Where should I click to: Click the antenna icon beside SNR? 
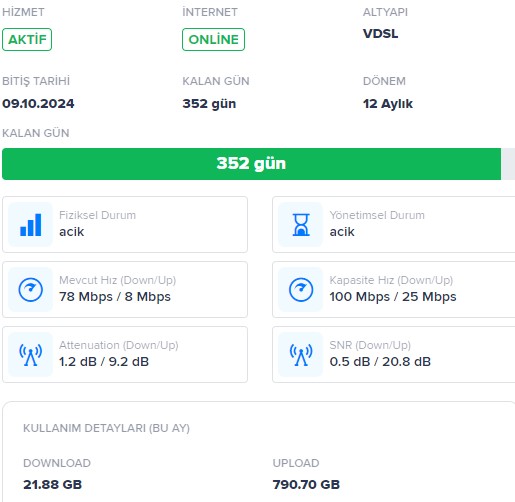pyautogui.click(x=301, y=355)
